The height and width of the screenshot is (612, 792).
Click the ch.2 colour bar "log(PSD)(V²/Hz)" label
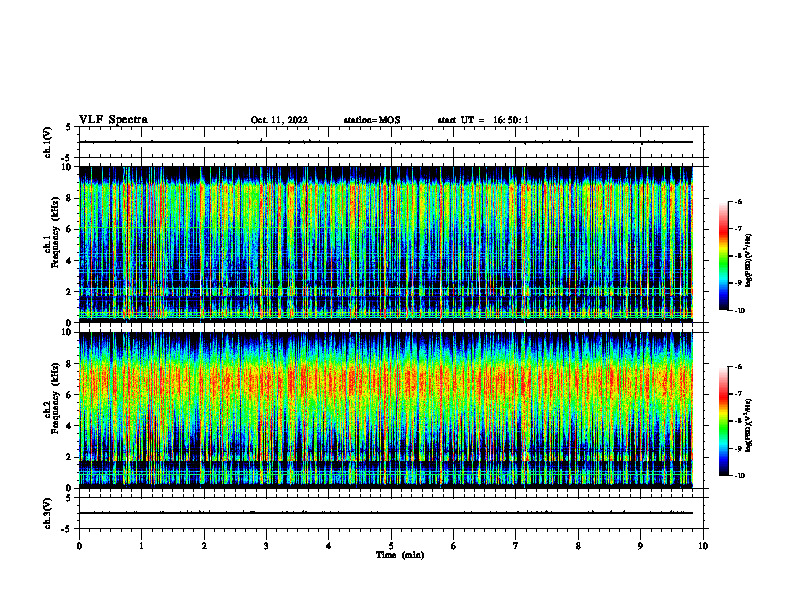[749, 425]
